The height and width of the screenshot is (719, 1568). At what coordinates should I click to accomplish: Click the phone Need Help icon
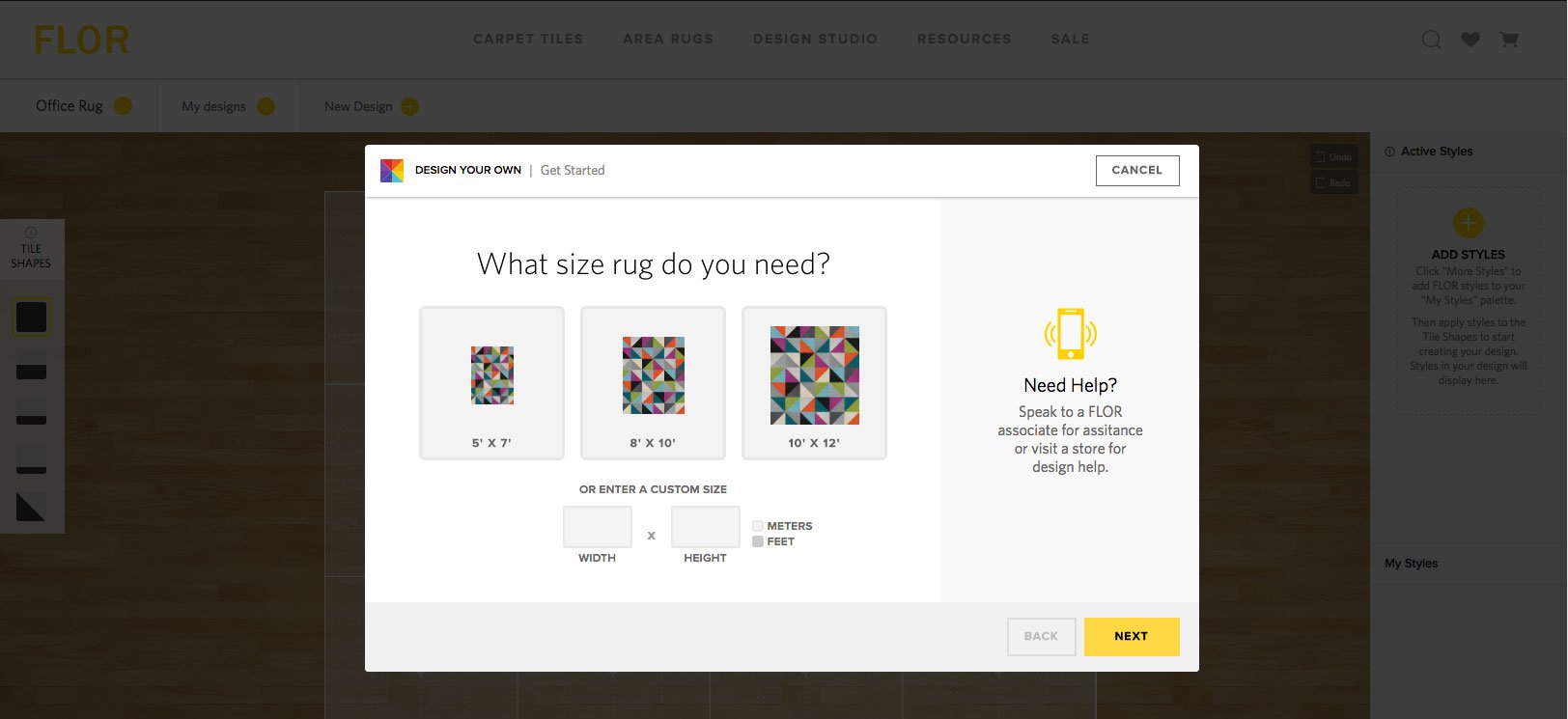pos(1070,334)
